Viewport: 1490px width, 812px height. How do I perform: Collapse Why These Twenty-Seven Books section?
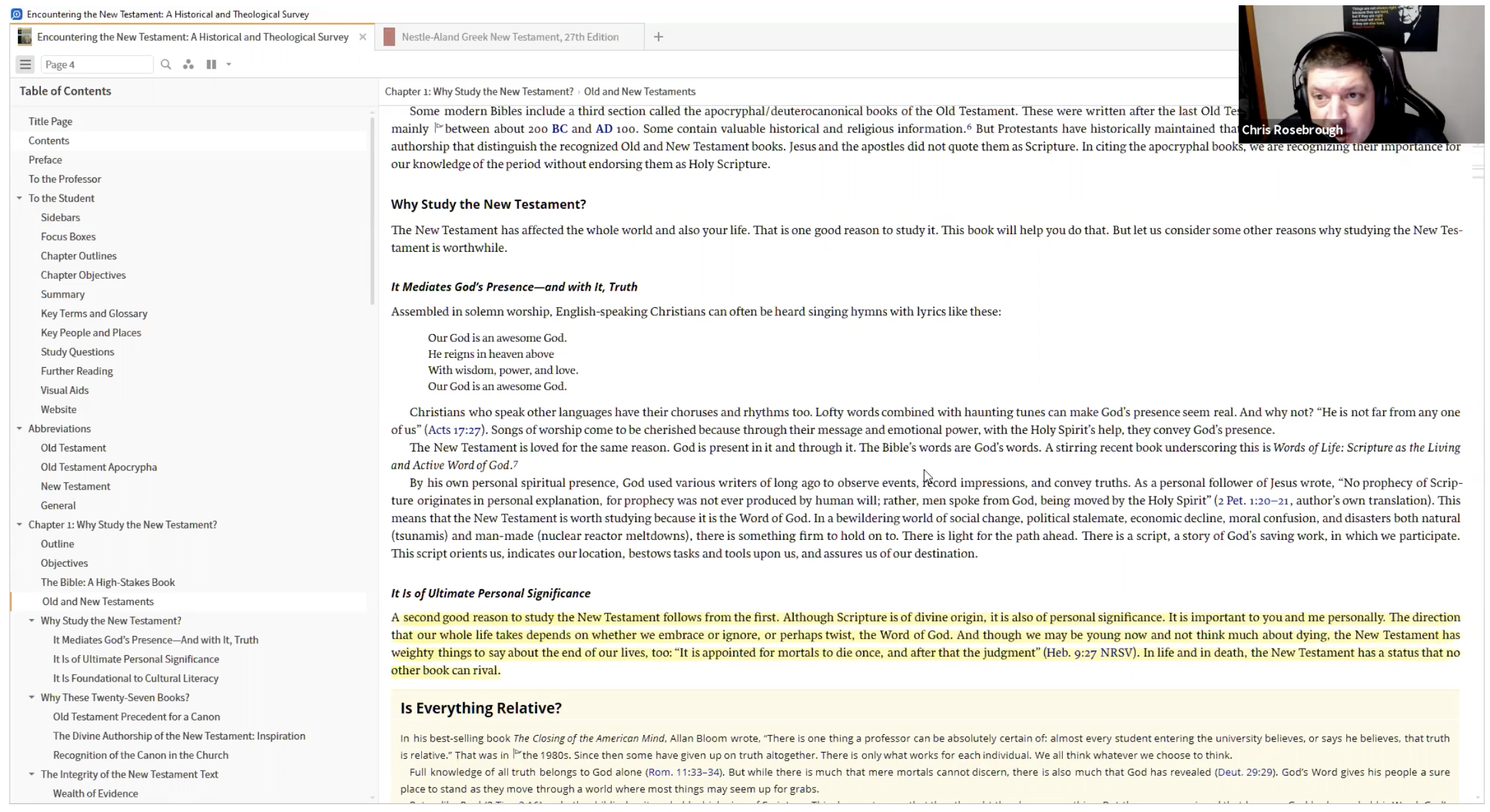(32, 697)
